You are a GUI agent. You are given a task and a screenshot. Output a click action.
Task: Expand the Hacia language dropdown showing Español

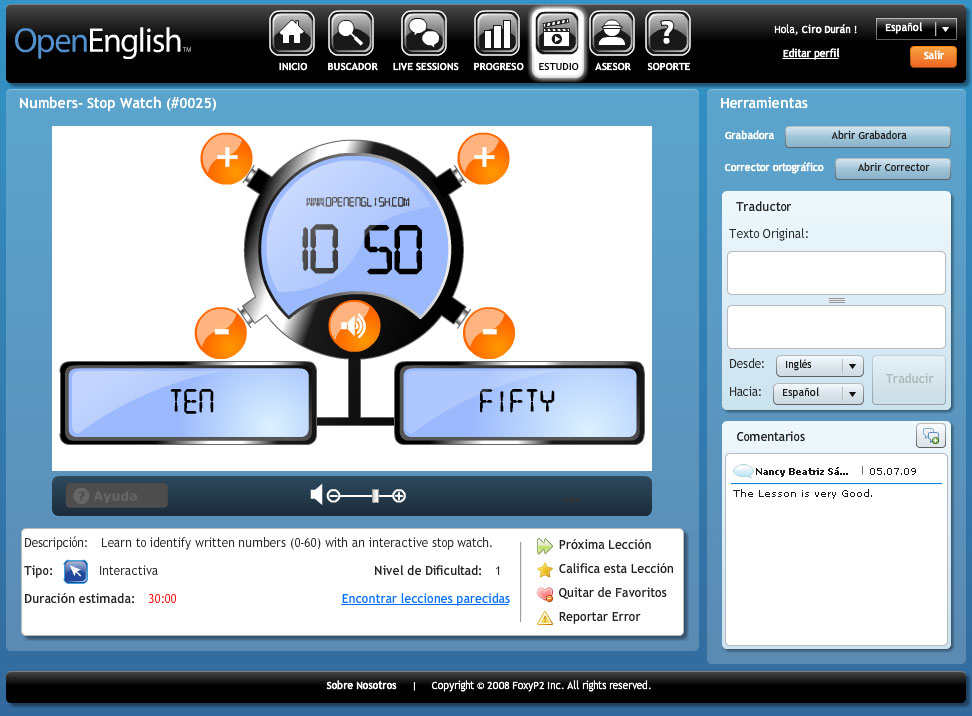[818, 393]
